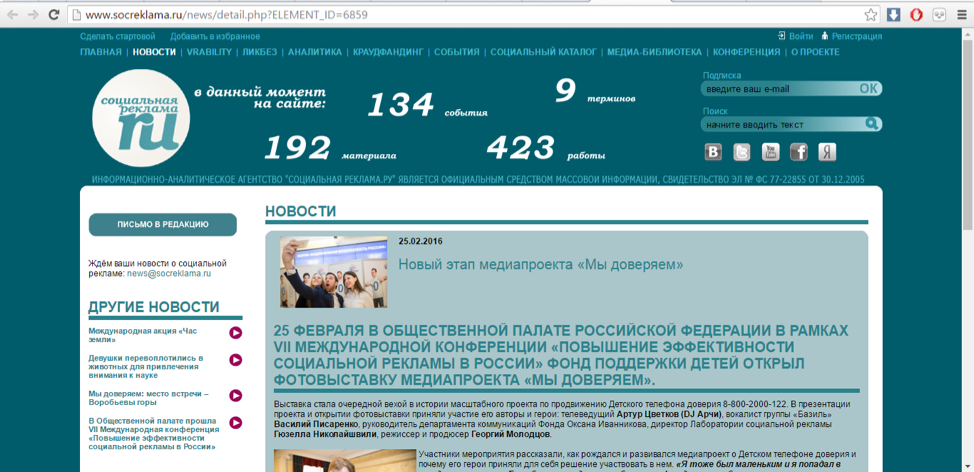Screen dimensions: 974x472
Task: Click arrow next to «Девушки перевоплотились» news
Action: click(x=235, y=360)
